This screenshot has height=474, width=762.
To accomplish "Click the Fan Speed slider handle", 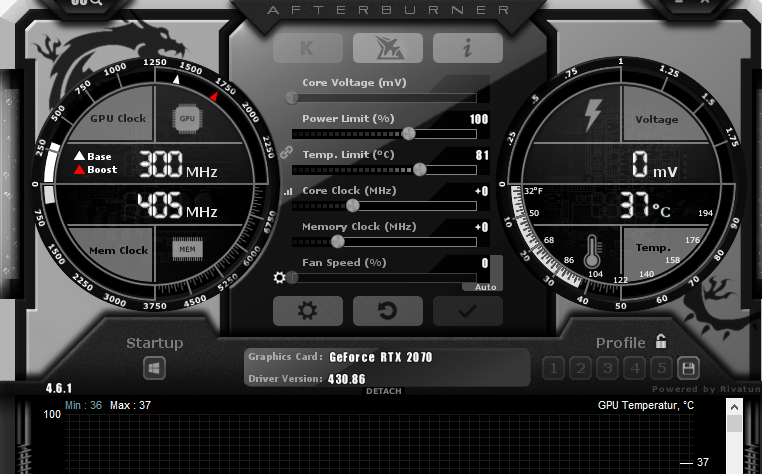I will tap(292, 278).
